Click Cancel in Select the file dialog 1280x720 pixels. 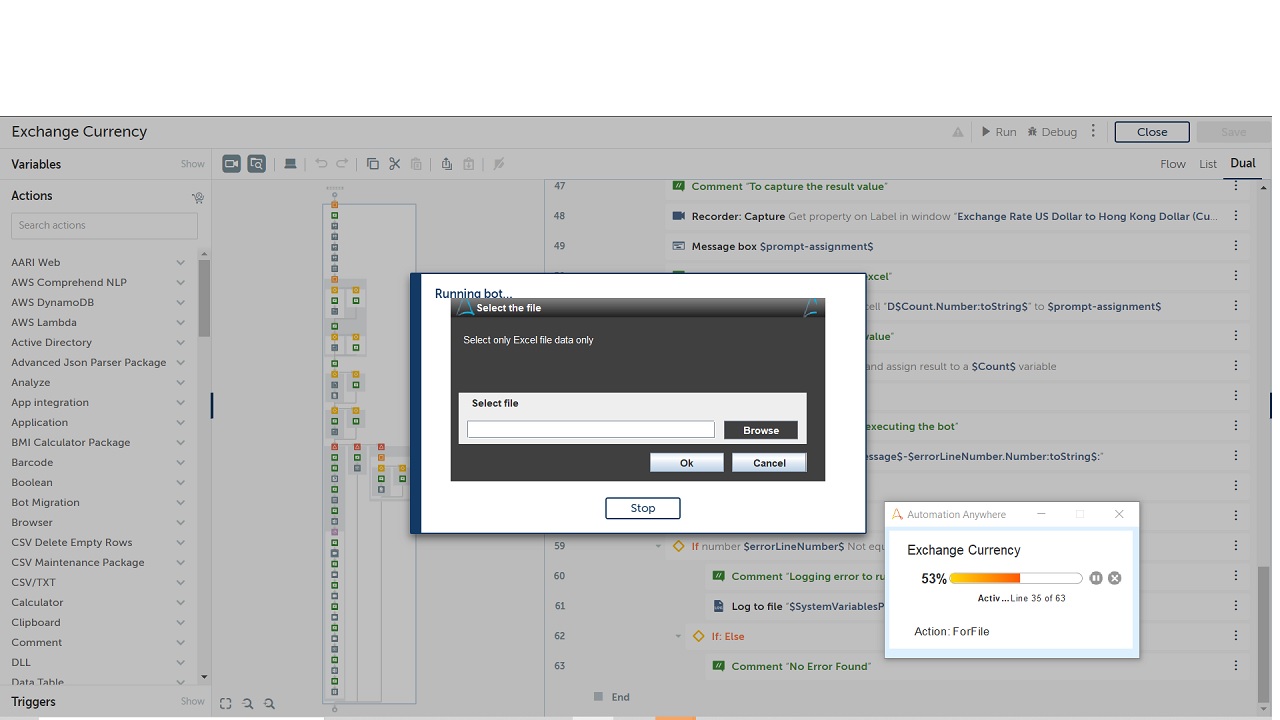tap(769, 462)
